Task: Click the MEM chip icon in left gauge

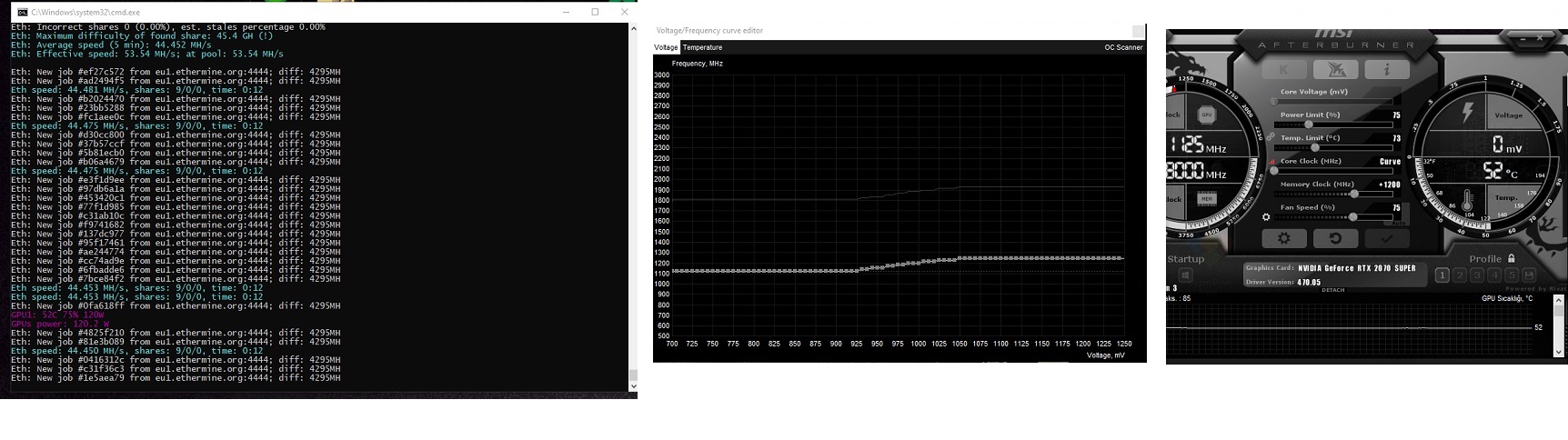Action: tap(1206, 198)
